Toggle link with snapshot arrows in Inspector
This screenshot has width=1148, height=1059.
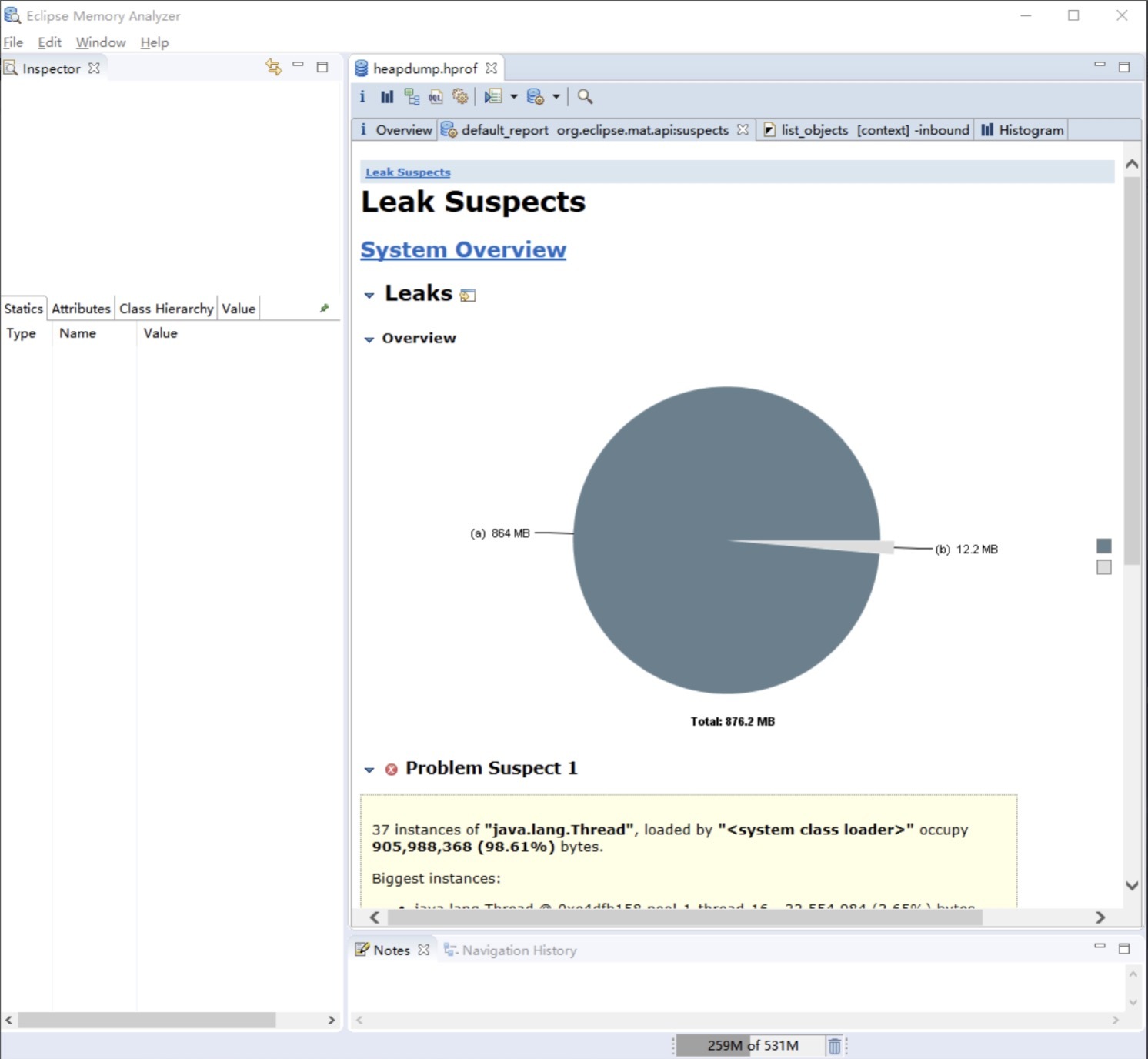click(x=273, y=68)
